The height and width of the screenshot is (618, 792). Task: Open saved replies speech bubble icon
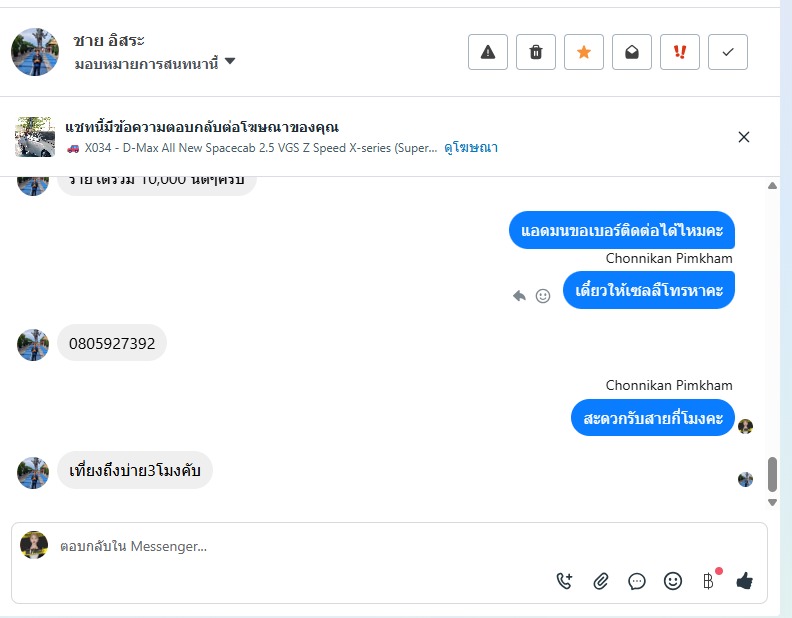click(x=637, y=581)
